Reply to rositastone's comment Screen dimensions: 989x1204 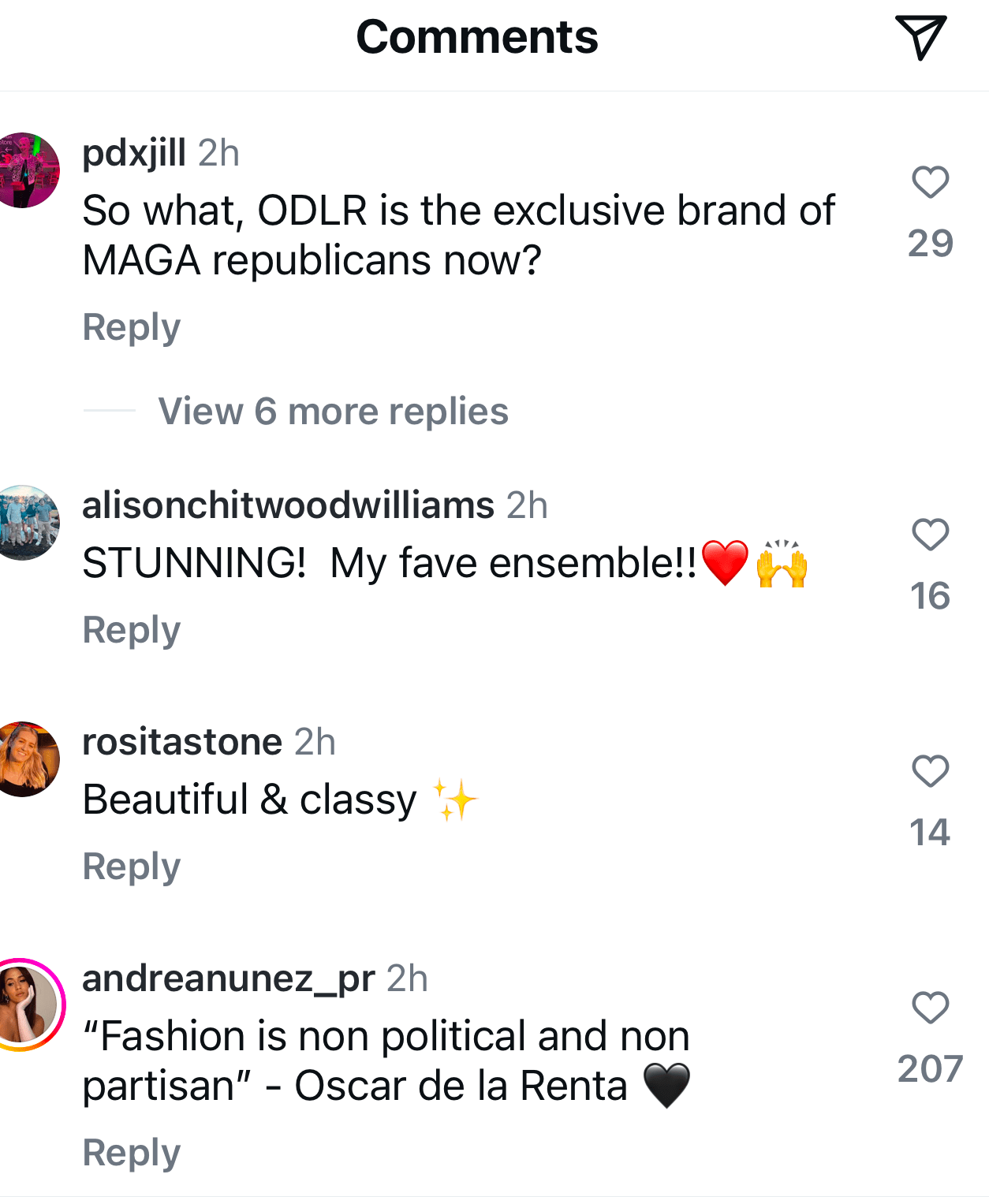(132, 867)
